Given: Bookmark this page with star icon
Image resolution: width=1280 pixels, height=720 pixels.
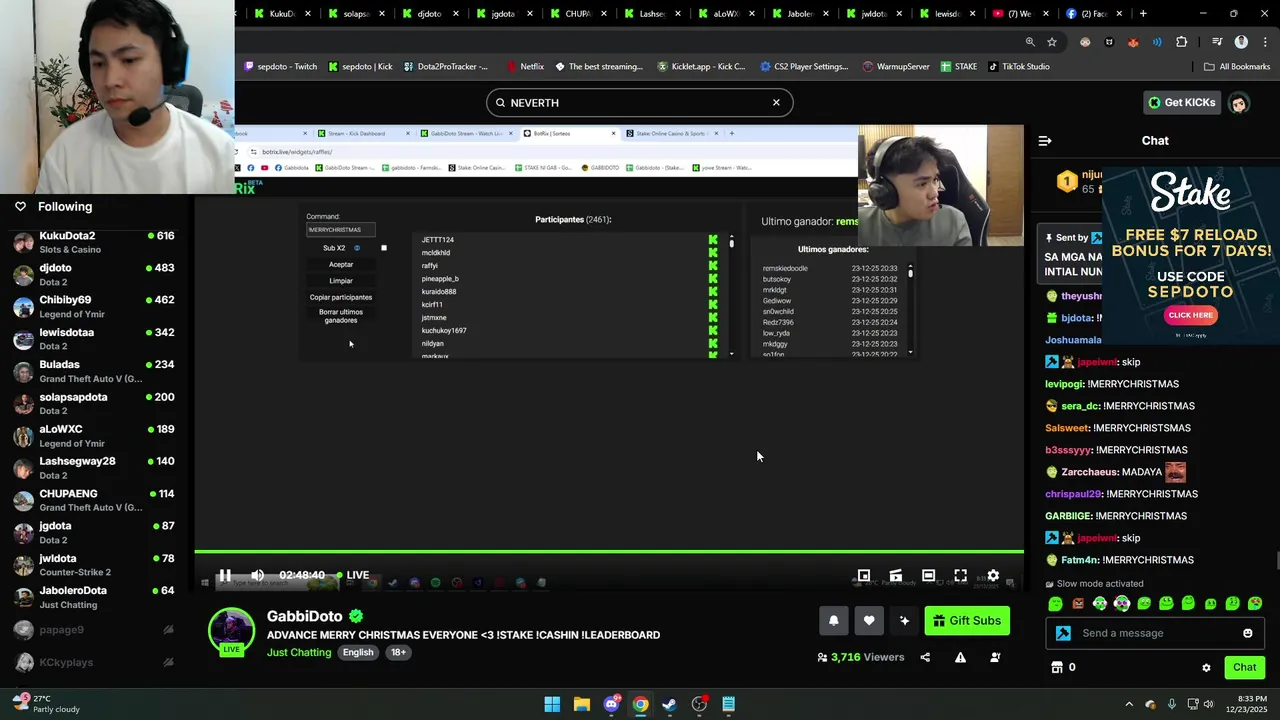Looking at the screenshot, I should coord(1052,42).
